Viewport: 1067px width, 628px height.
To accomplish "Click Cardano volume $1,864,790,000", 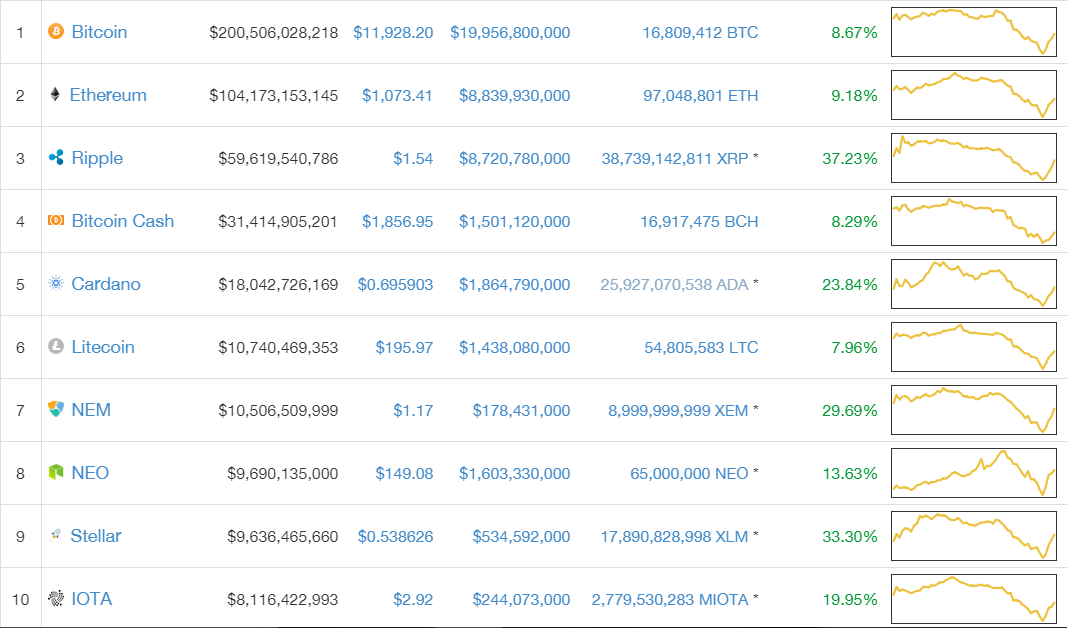I will point(514,284).
